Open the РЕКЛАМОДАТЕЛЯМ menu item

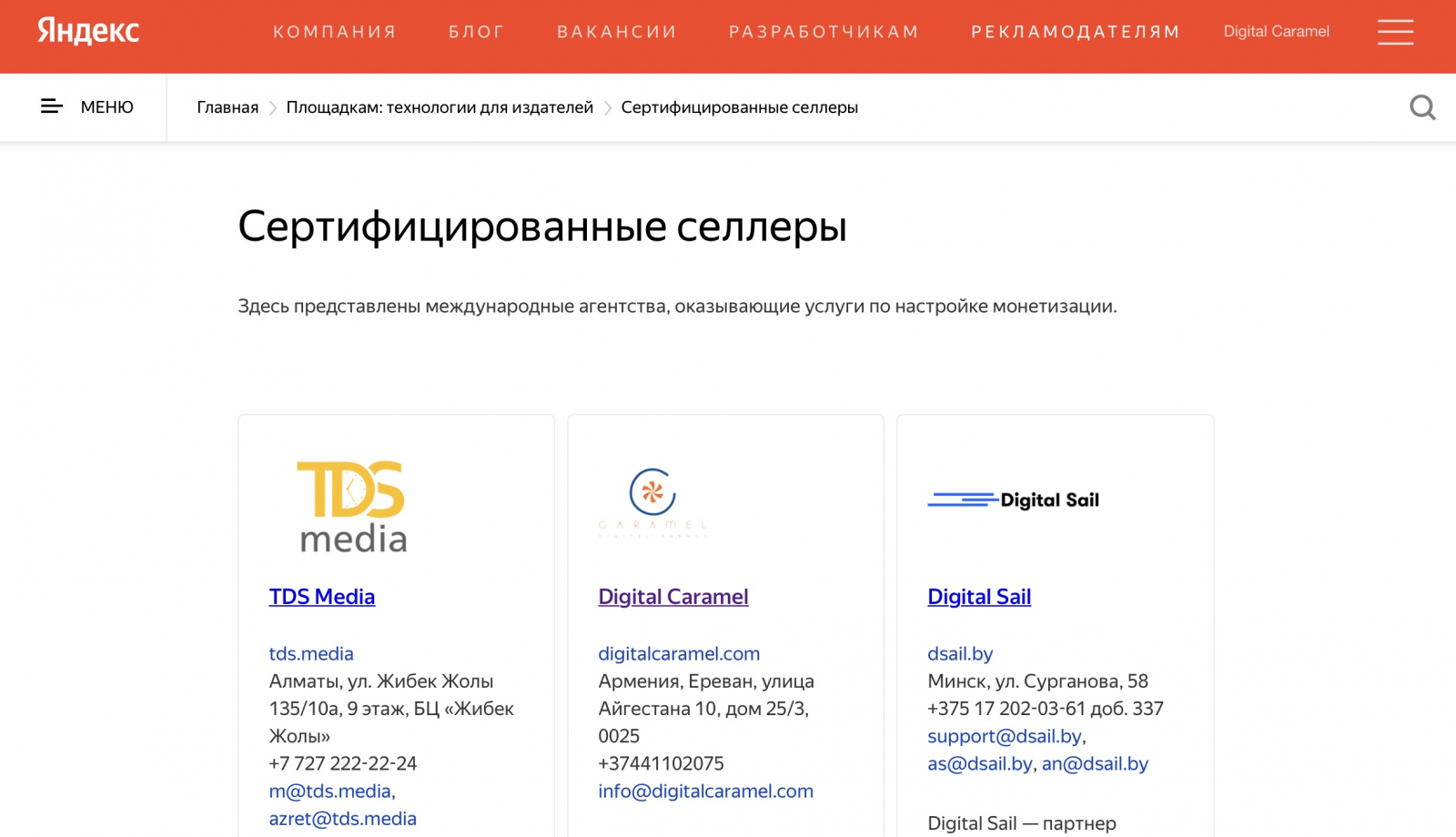click(x=1076, y=32)
